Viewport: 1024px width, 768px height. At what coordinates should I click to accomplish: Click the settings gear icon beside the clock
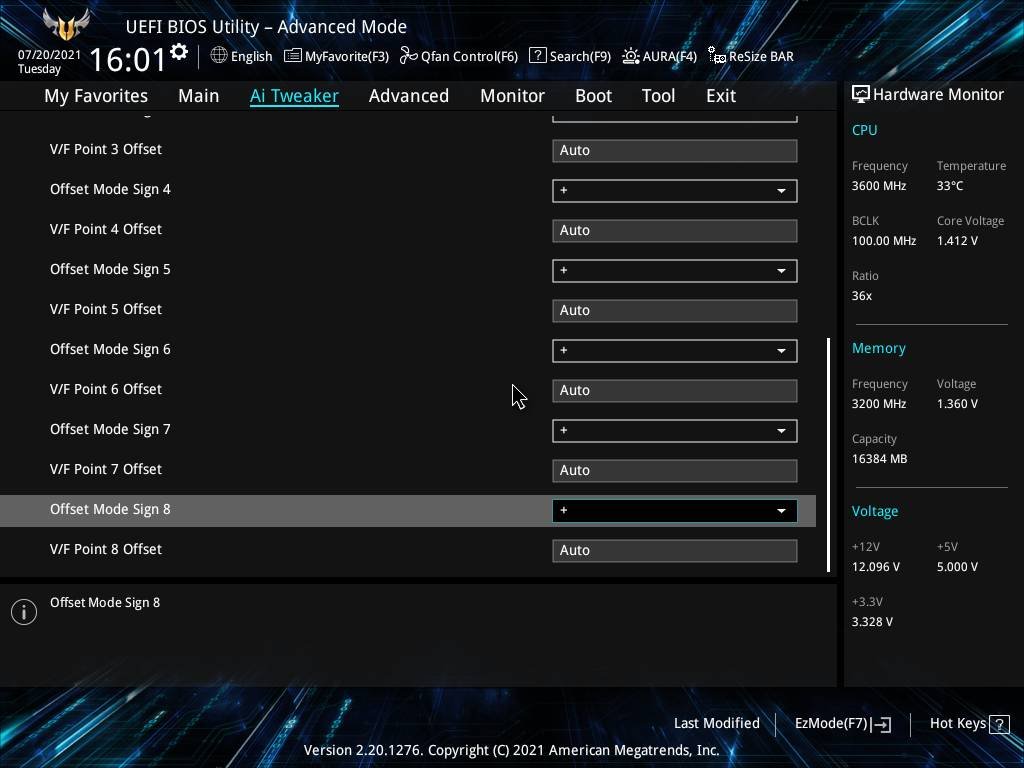coord(179,52)
